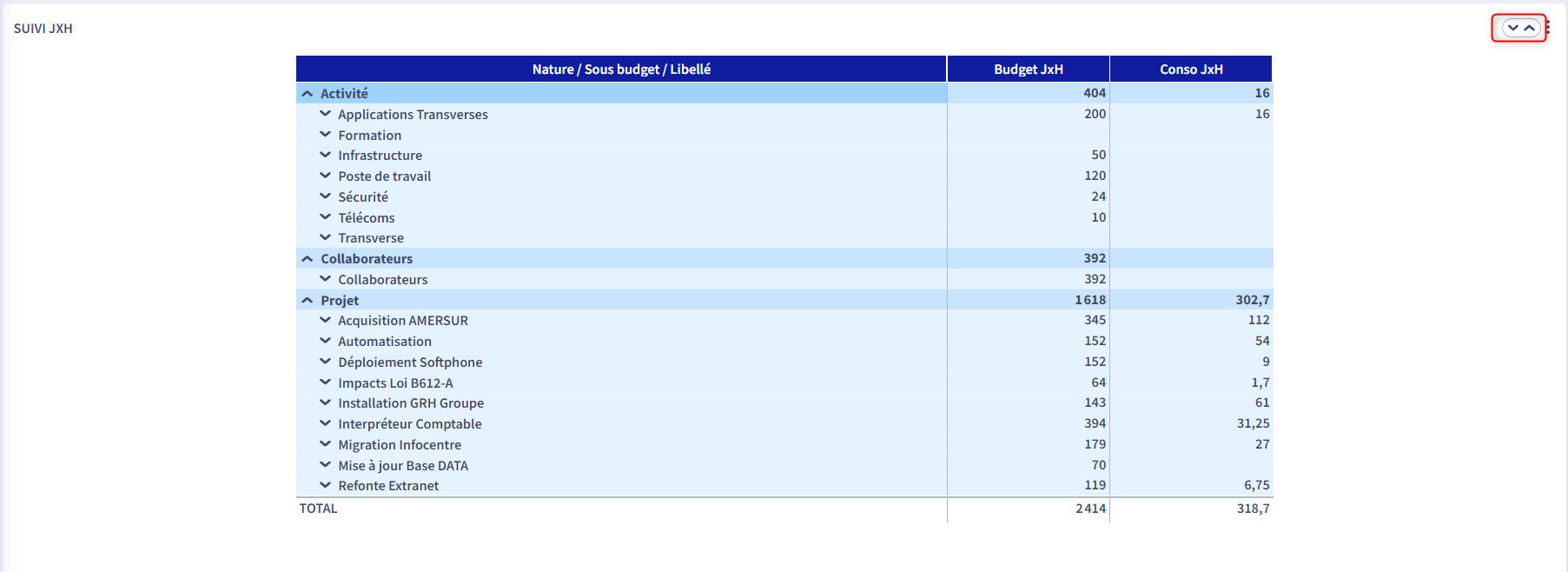Expand the Automatisation row chevron
The width and height of the screenshot is (1568, 572).
(x=325, y=341)
